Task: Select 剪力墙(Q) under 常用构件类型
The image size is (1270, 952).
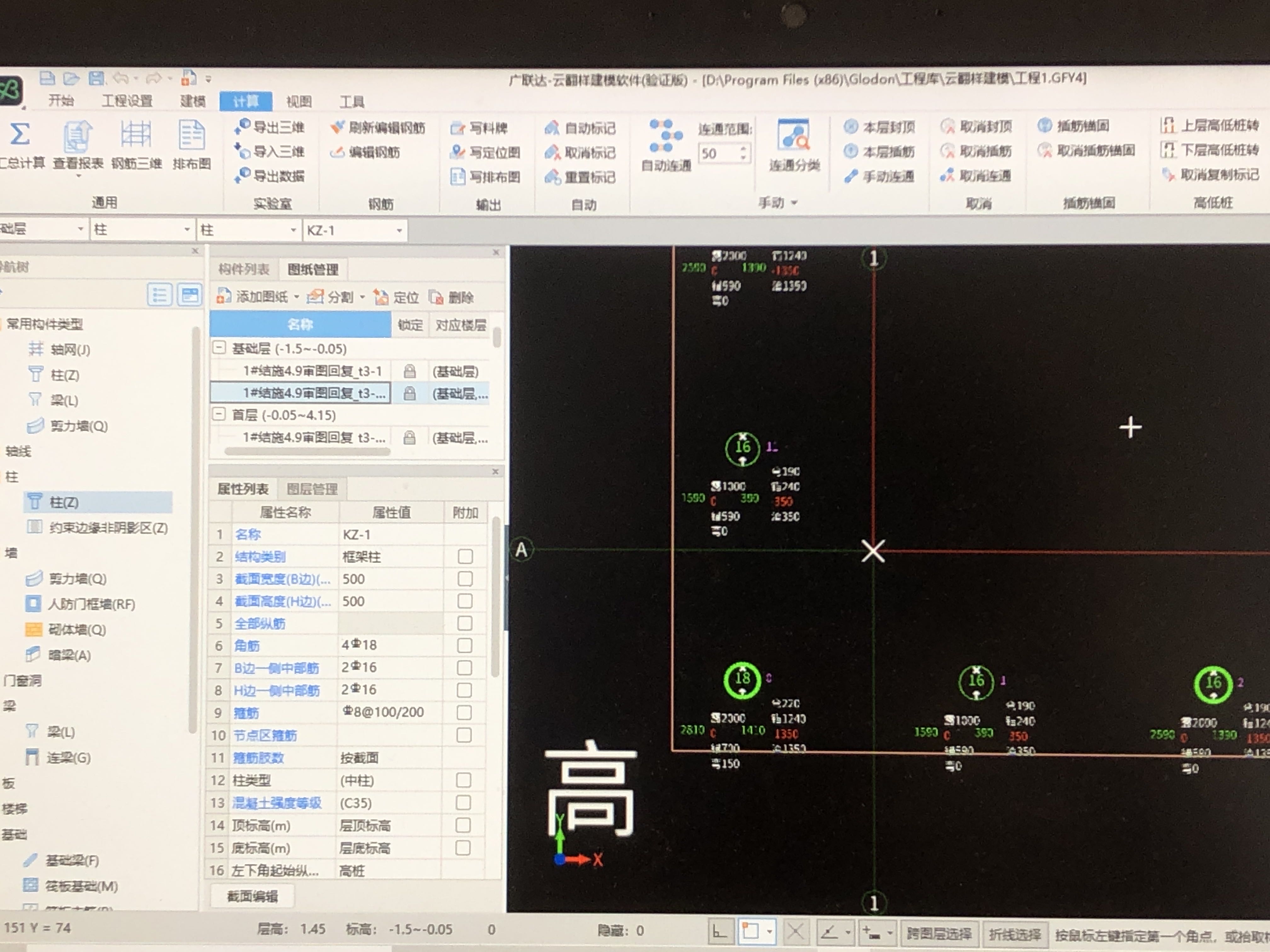Action: [x=67, y=426]
